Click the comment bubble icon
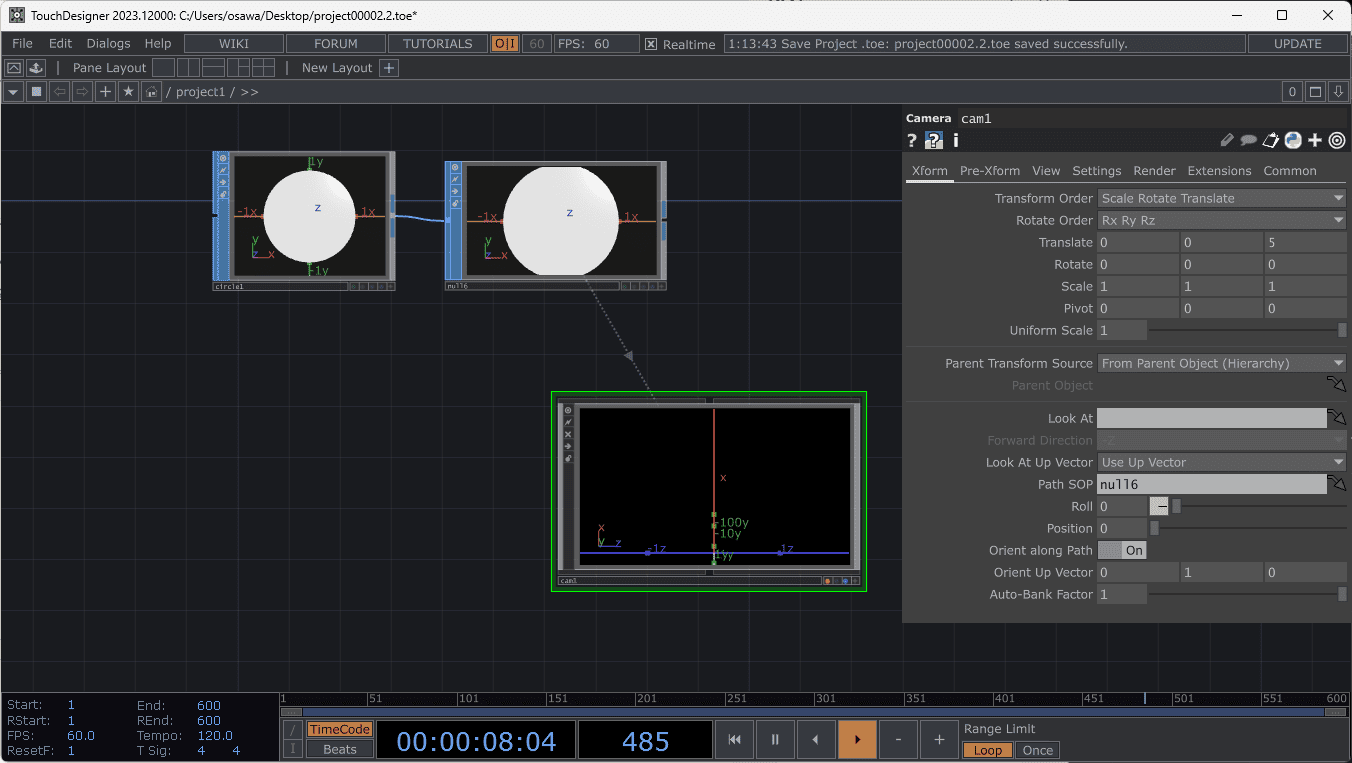This screenshot has height=763, width=1352. point(1249,141)
